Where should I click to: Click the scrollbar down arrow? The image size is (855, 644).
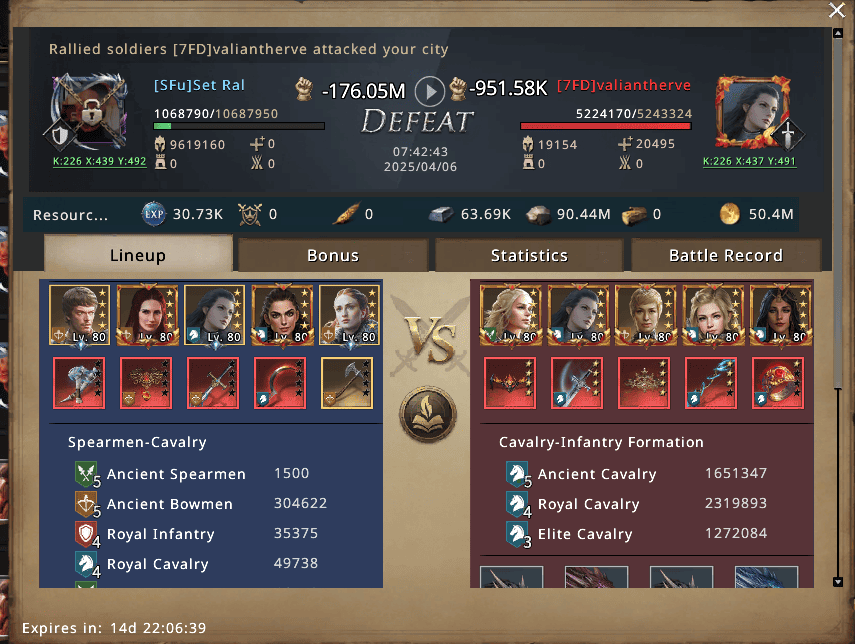838,582
